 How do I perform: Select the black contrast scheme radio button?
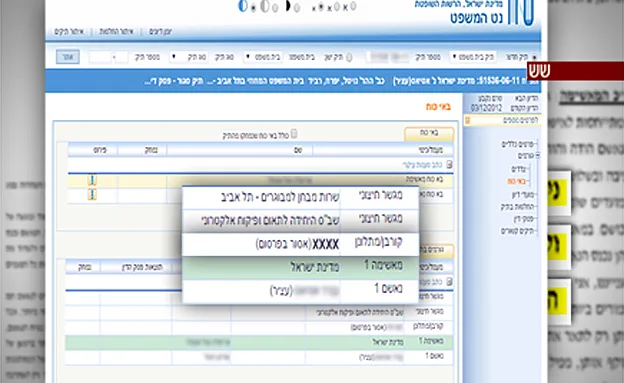pyautogui.click(x=296, y=8)
